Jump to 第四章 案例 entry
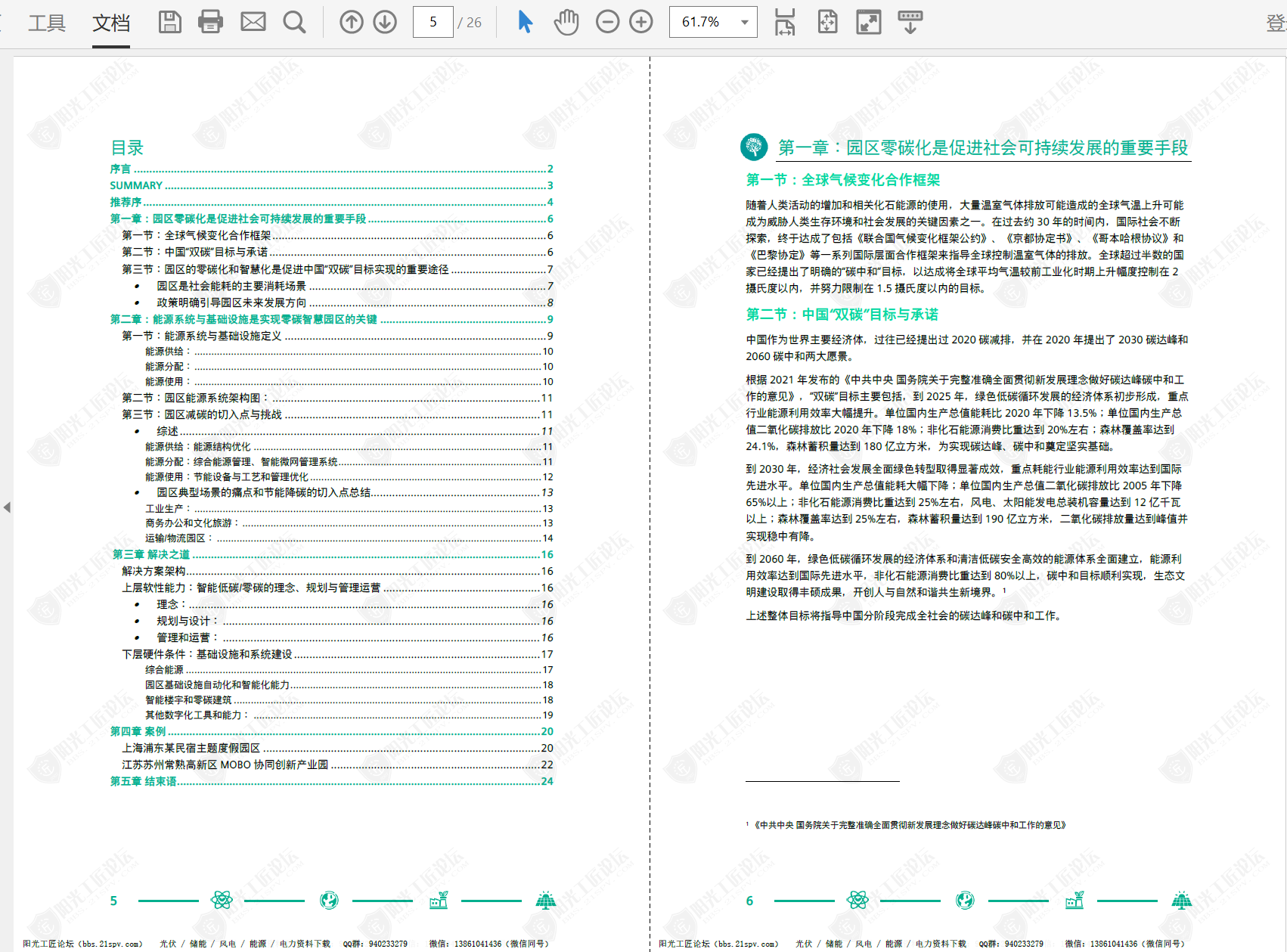1287x952 pixels. point(331,731)
